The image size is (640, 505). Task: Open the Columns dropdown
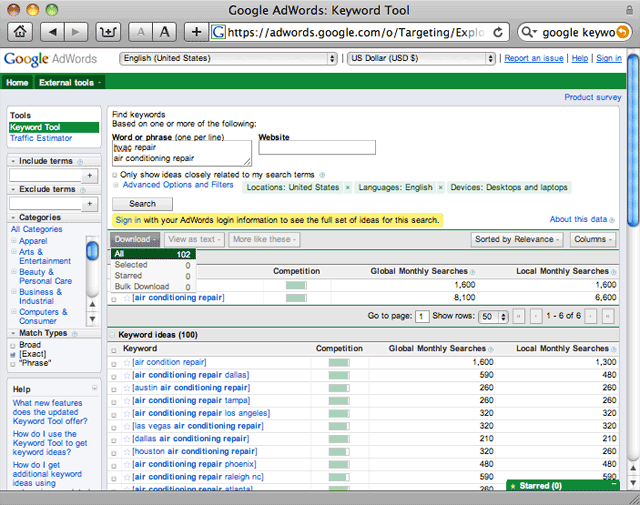pyautogui.click(x=593, y=239)
